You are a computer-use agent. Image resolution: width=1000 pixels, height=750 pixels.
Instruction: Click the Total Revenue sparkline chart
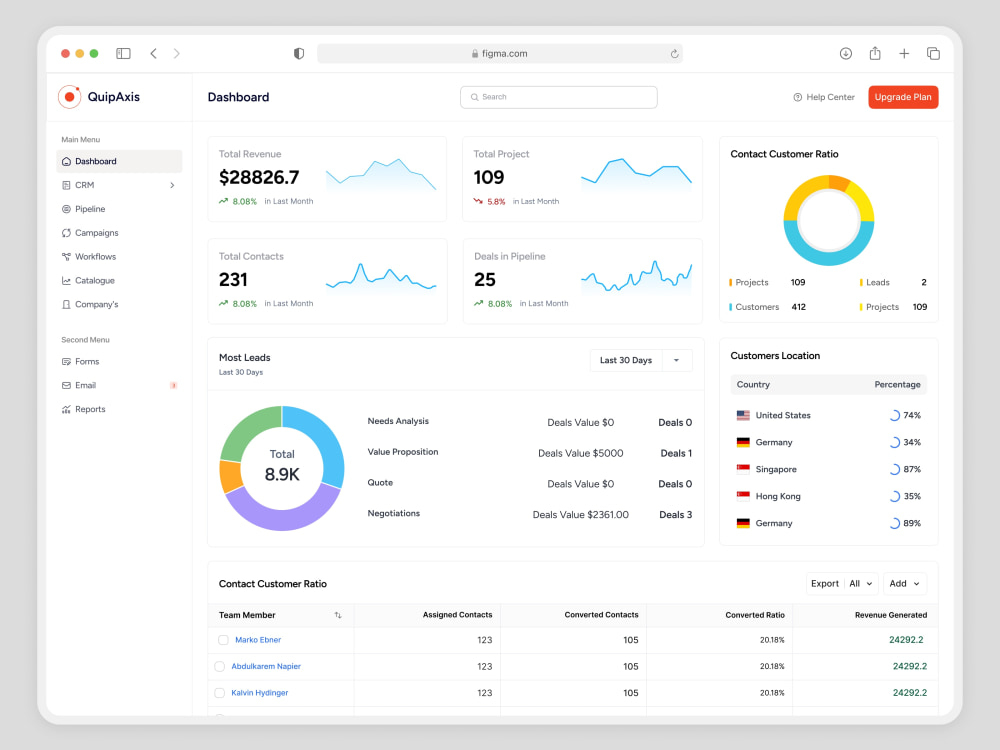coord(381,175)
